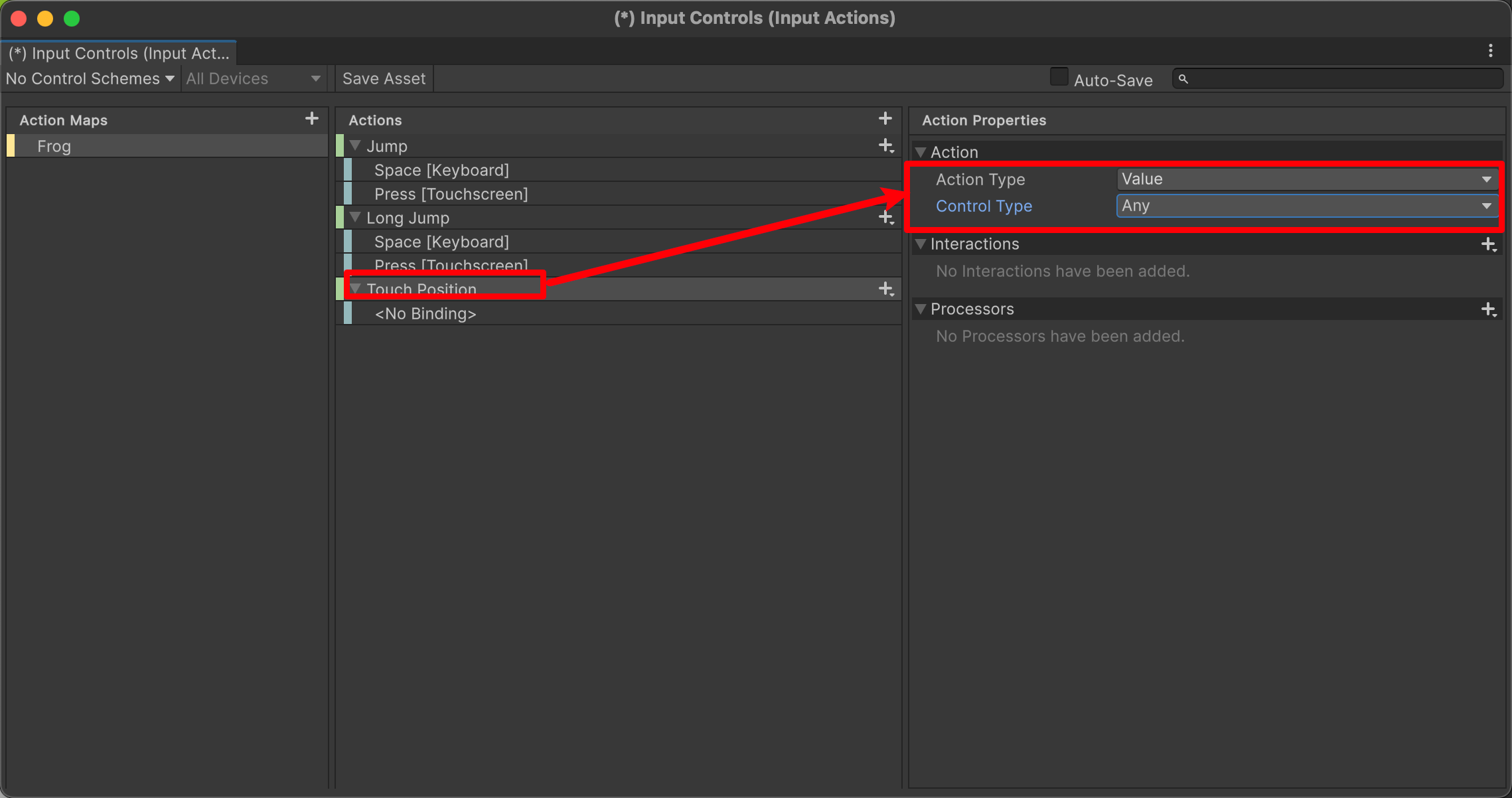The height and width of the screenshot is (798, 1512).
Task: Collapse the Processors section
Action: pyautogui.click(x=921, y=309)
